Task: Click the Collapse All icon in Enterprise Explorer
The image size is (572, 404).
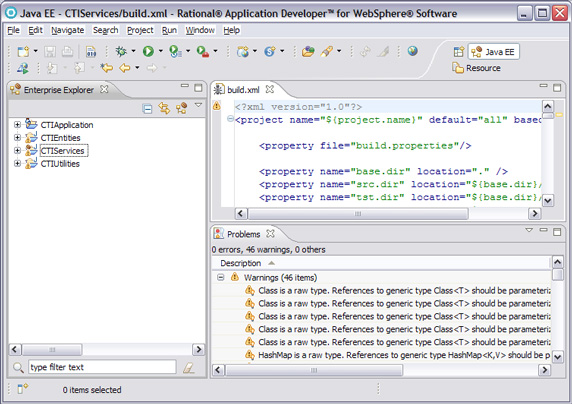Action: pyautogui.click(x=147, y=109)
